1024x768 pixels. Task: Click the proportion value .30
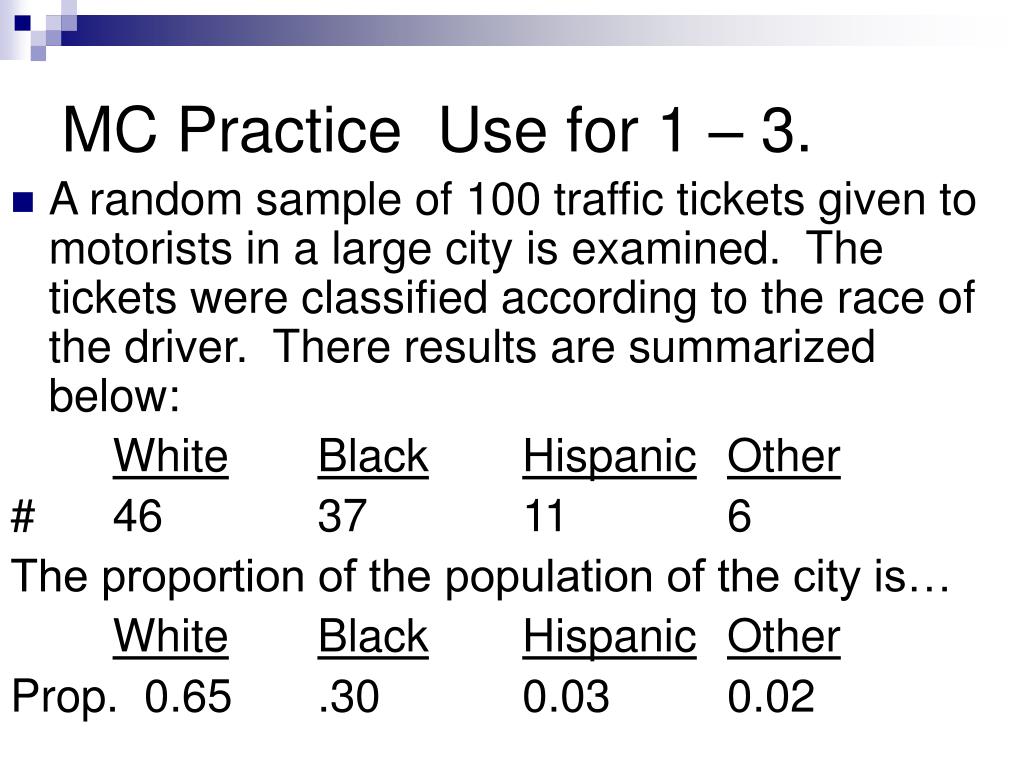tap(348, 696)
